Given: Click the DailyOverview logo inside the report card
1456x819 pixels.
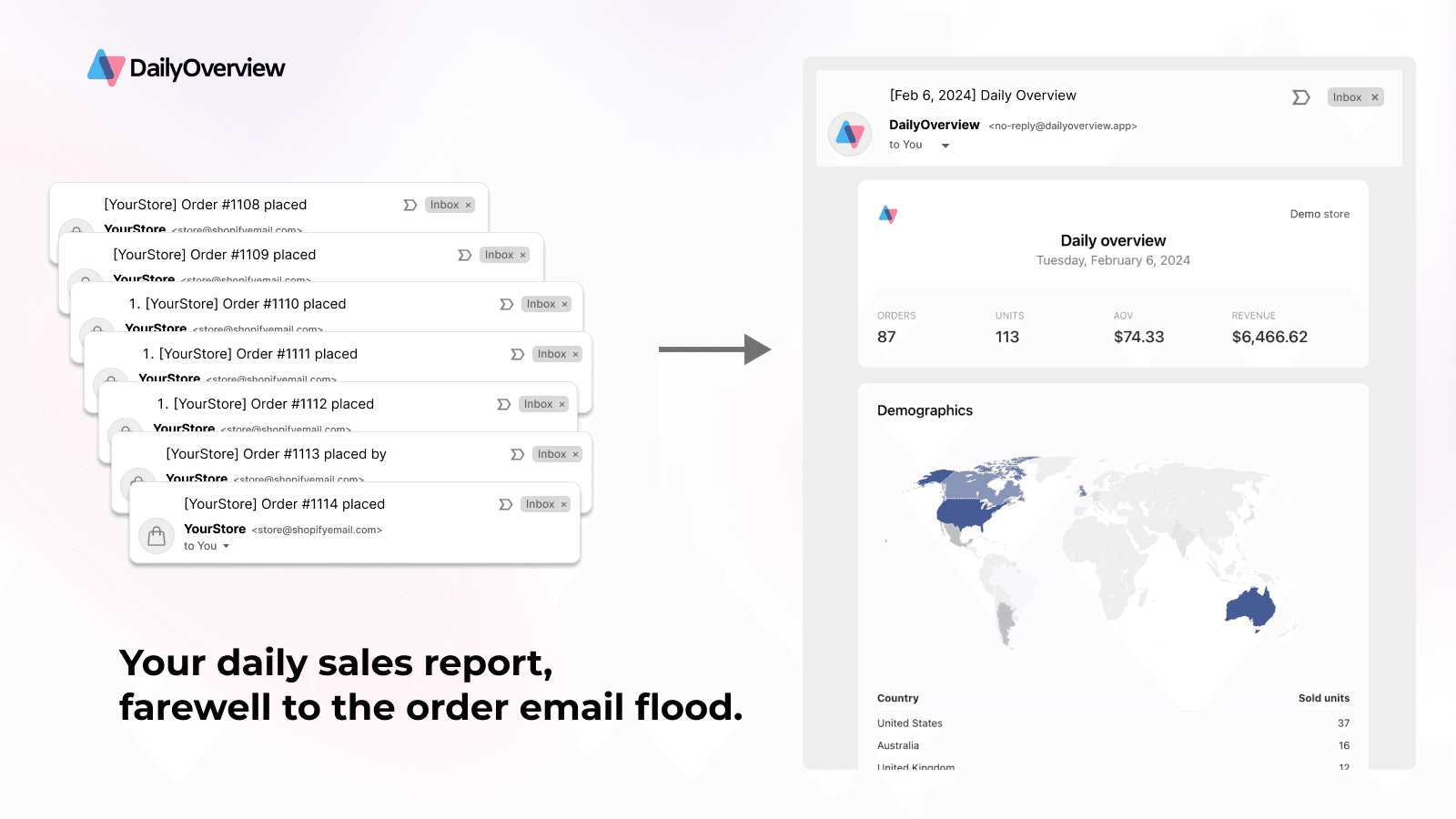Looking at the screenshot, I should coord(886,215).
